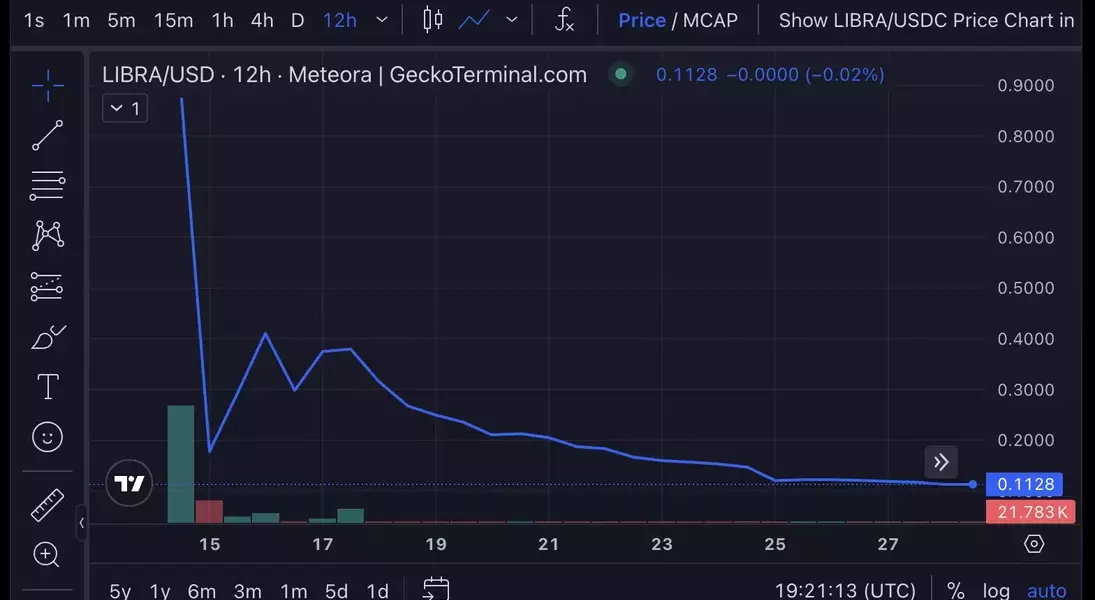Click the green market status dot
The height and width of the screenshot is (600, 1095).
[x=620, y=74]
